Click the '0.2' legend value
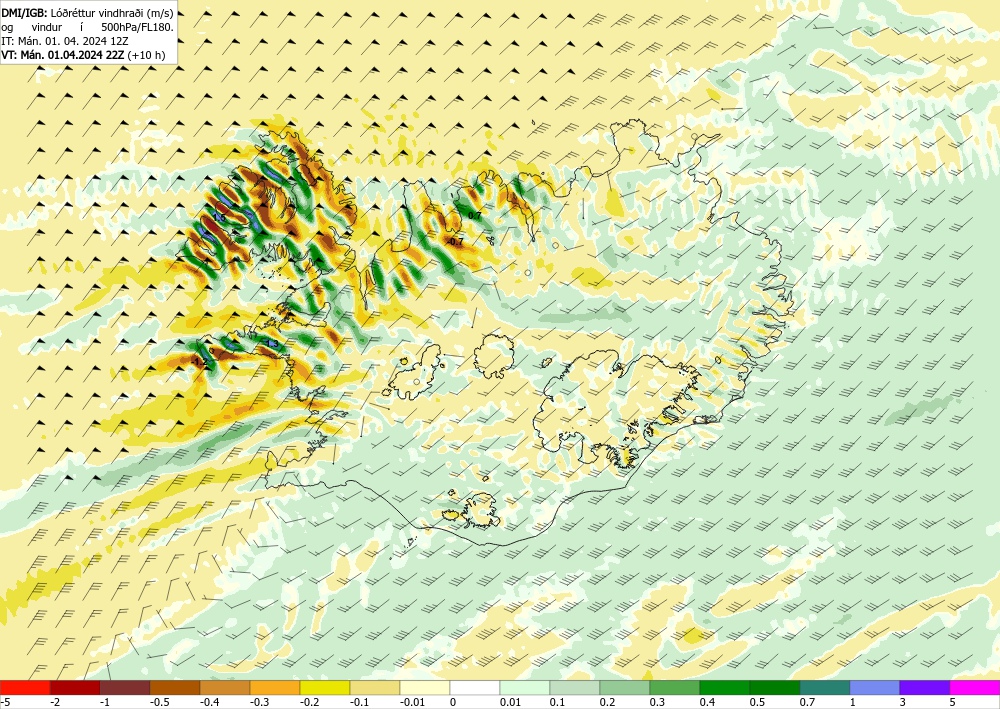Screen dimensions: 1000x709 click(x=608, y=703)
